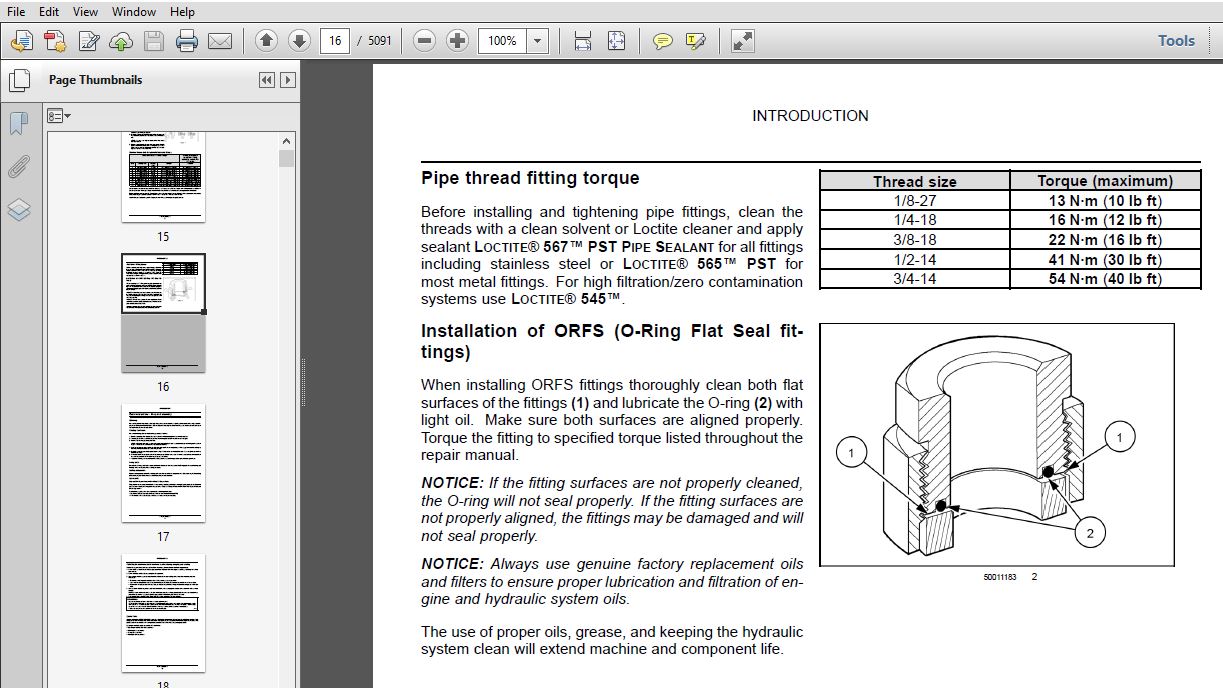
Task: Click the '13 N·m (10 lb ft)' torque cell
Action: coord(1105,201)
